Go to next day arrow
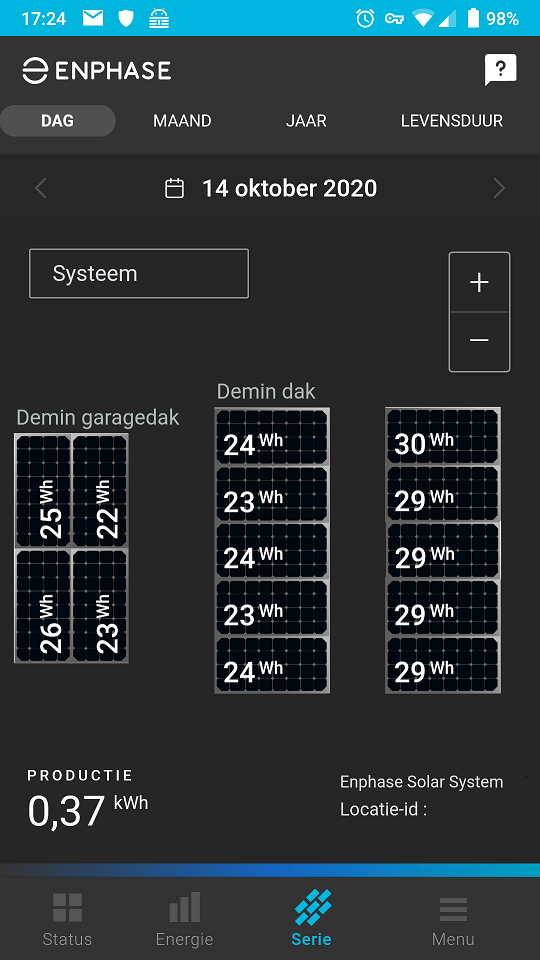This screenshot has height=960, width=540. (500, 188)
